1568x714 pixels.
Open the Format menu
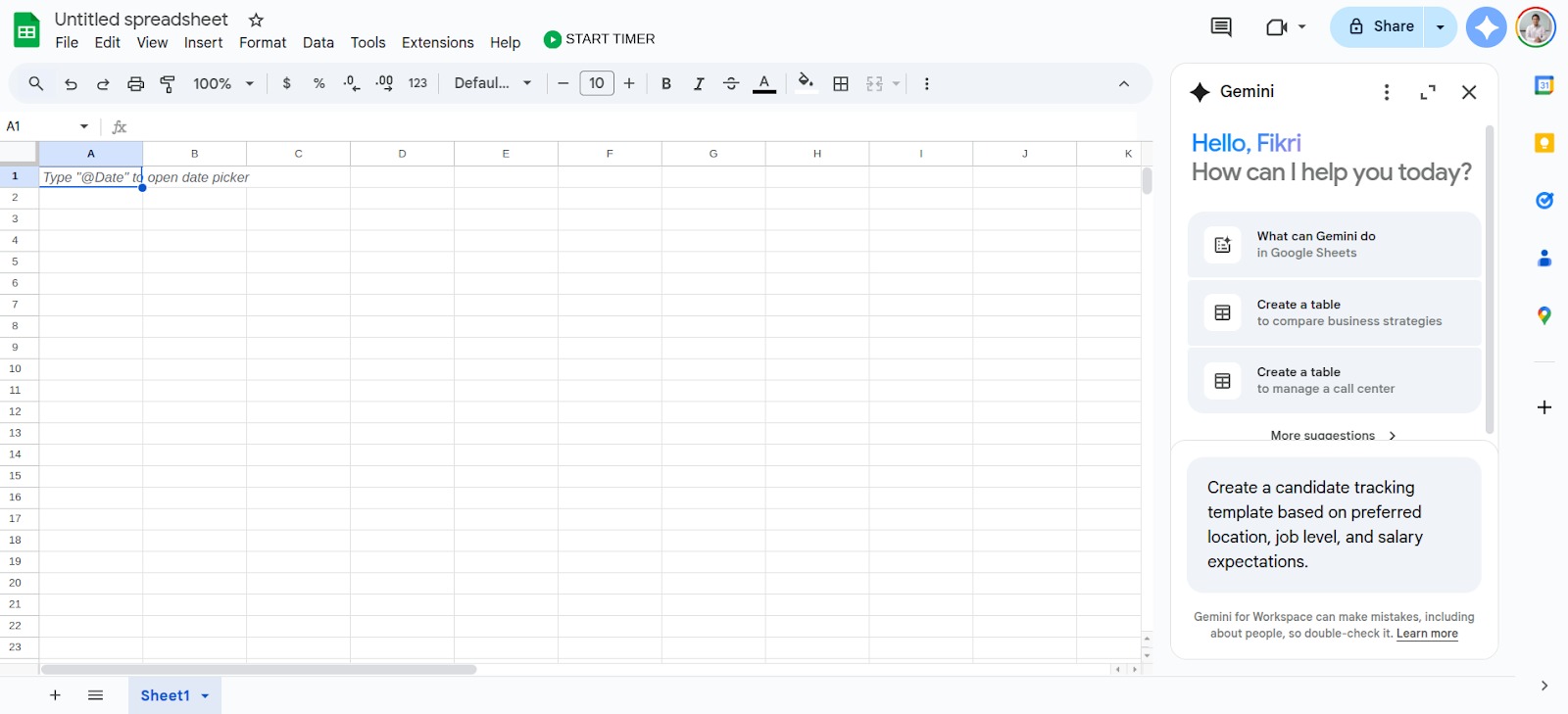pyautogui.click(x=263, y=43)
